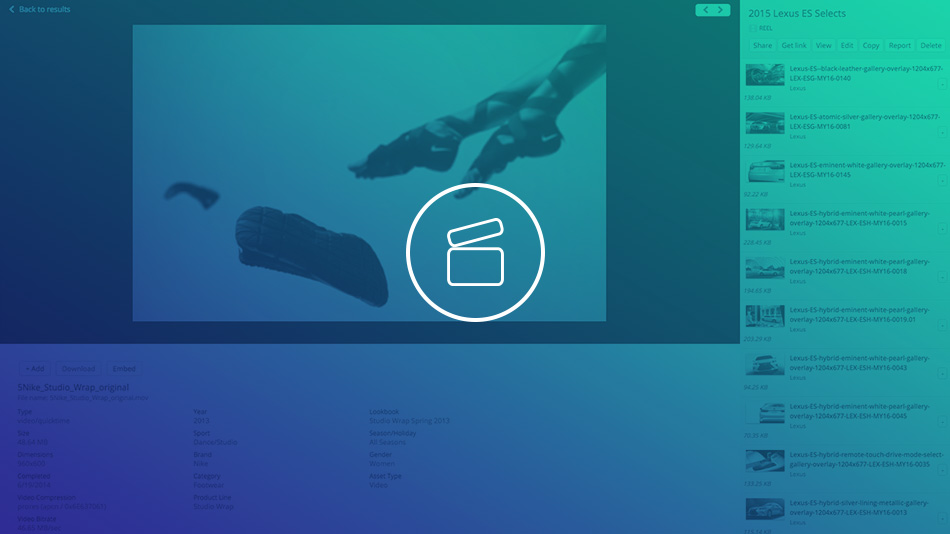Viewport: 950px width, 534px height.
Task: Click Get link for the Lexus collection
Action: click(x=794, y=45)
